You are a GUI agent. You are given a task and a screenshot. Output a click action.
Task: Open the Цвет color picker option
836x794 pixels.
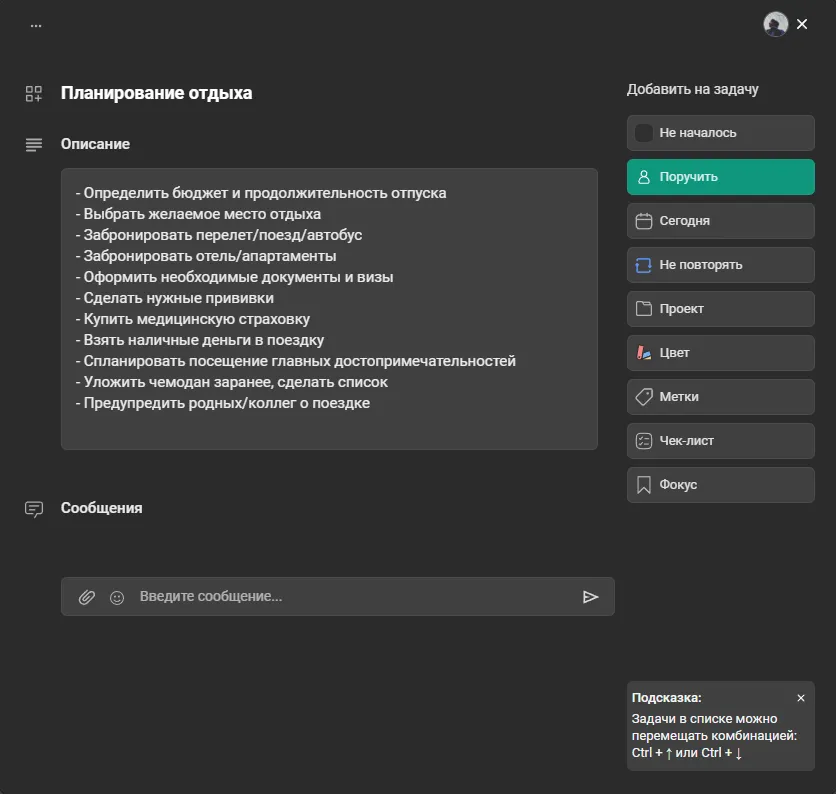pyautogui.click(x=720, y=353)
